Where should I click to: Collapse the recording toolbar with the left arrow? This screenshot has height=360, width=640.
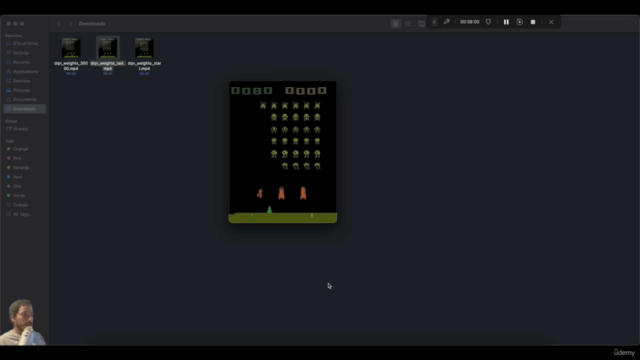pos(434,22)
